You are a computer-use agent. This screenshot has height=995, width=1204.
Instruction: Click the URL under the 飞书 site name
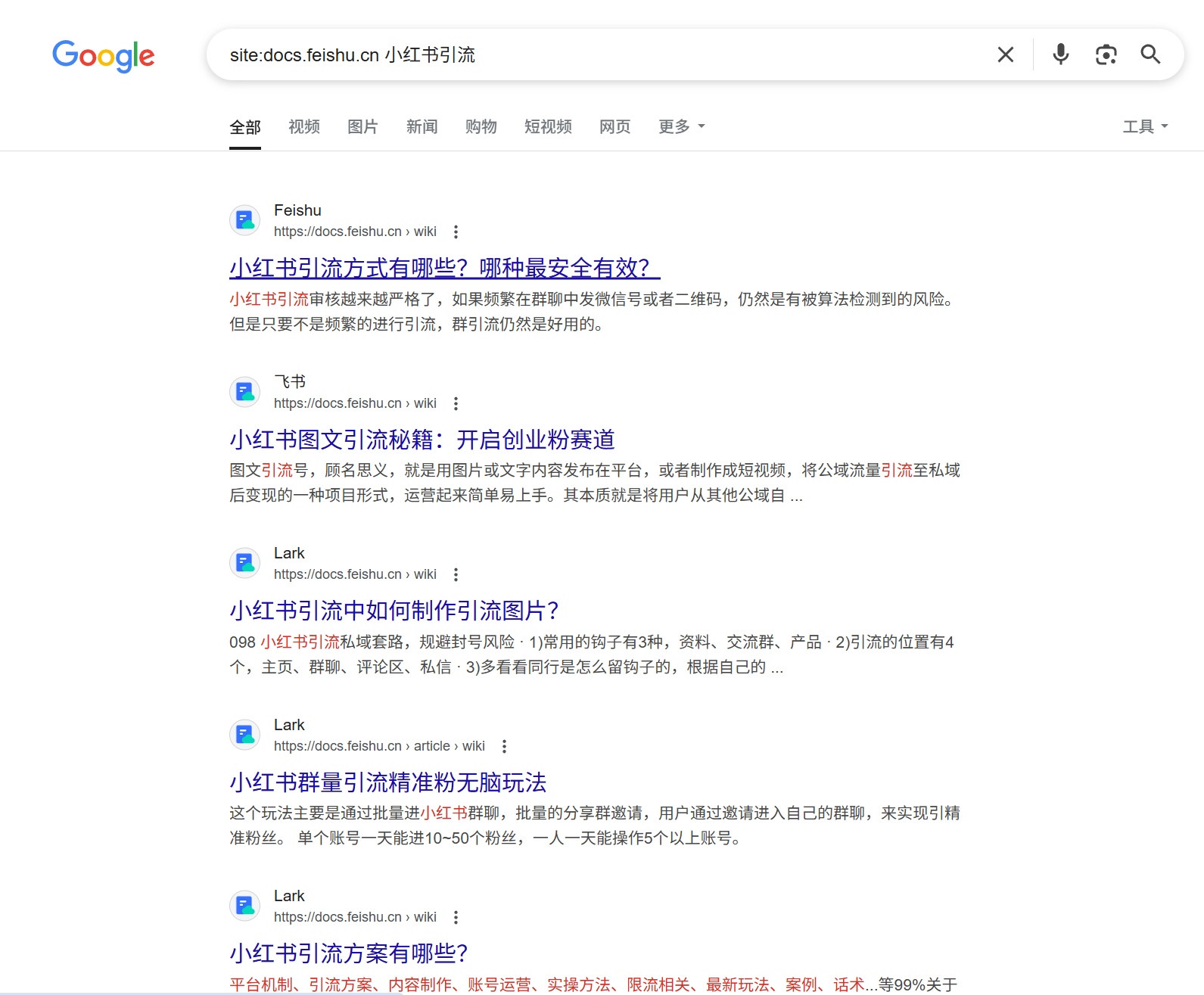355,403
